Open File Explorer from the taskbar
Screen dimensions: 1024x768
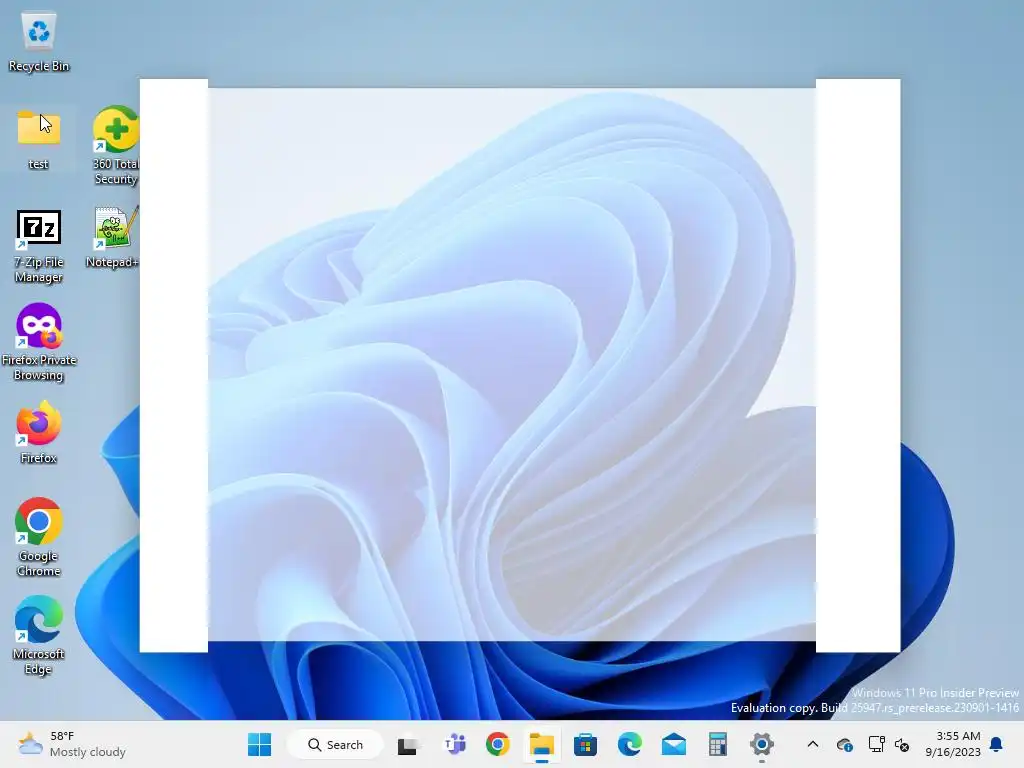point(541,744)
